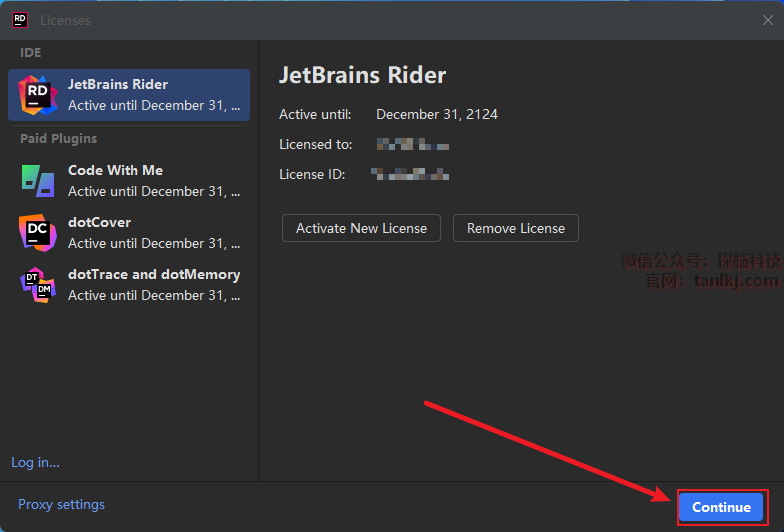
Task: Click the Code With Me plugin icon
Action: tap(38, 180)
